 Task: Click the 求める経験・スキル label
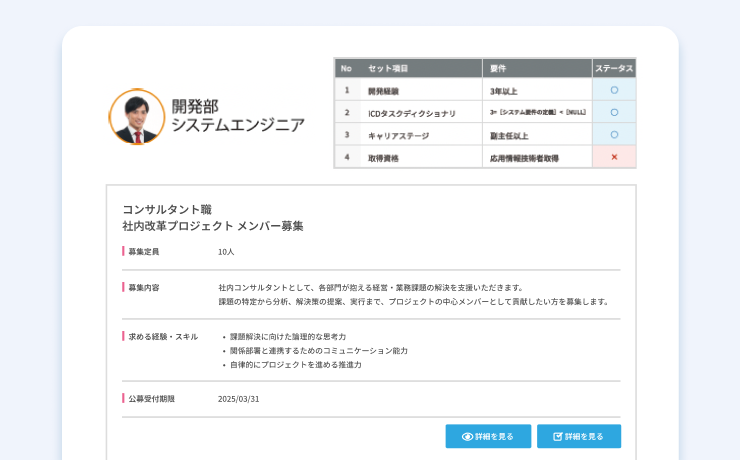[x=163, y=336]
